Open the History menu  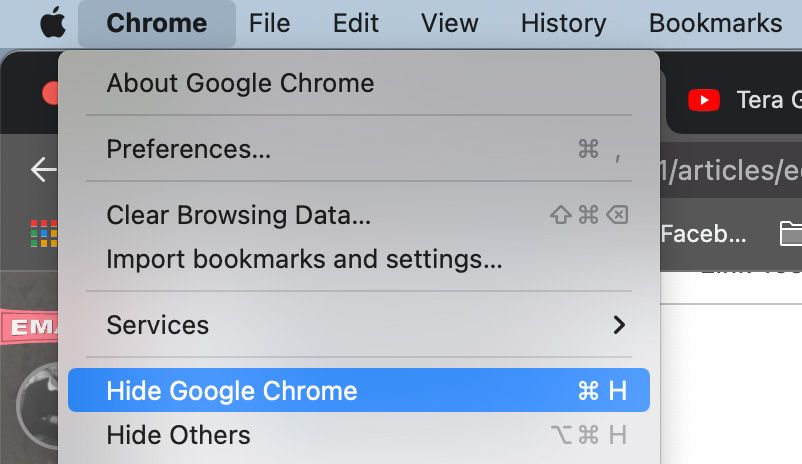(x=563, y=23)
